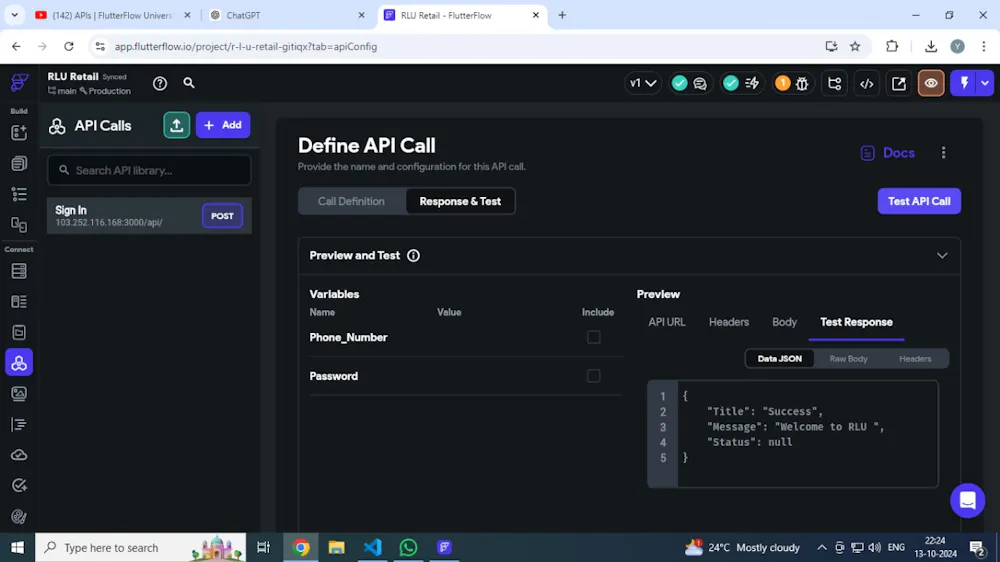This screenshot has width=1000, height=562.
Task: Click the Test Mode lightning button
Action: coord(964,84)
